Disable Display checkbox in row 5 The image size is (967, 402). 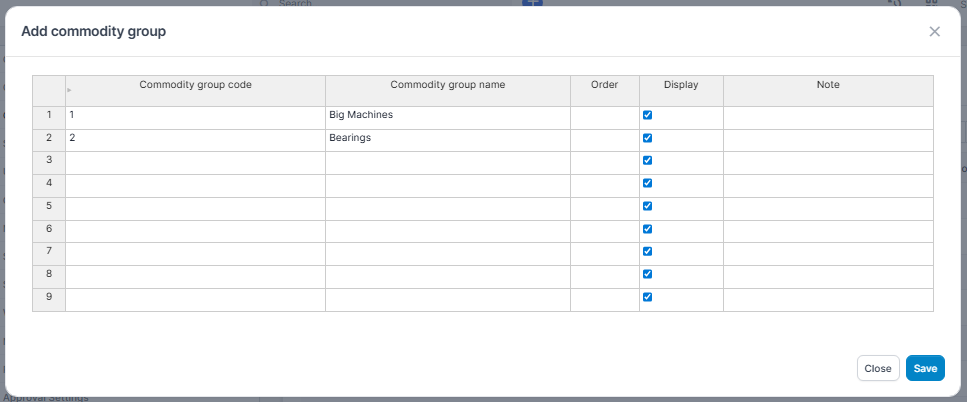coord(647,206)
